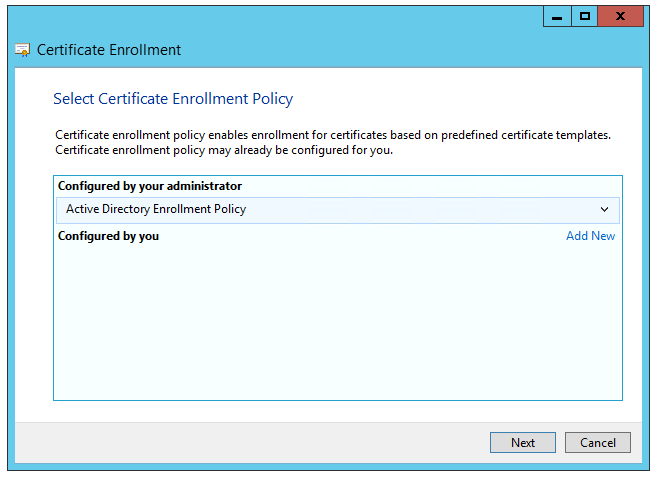This screenshot has height=478, width=658.
Task: Cancel the certificate enrollment wizard
Action: [597, 442]
